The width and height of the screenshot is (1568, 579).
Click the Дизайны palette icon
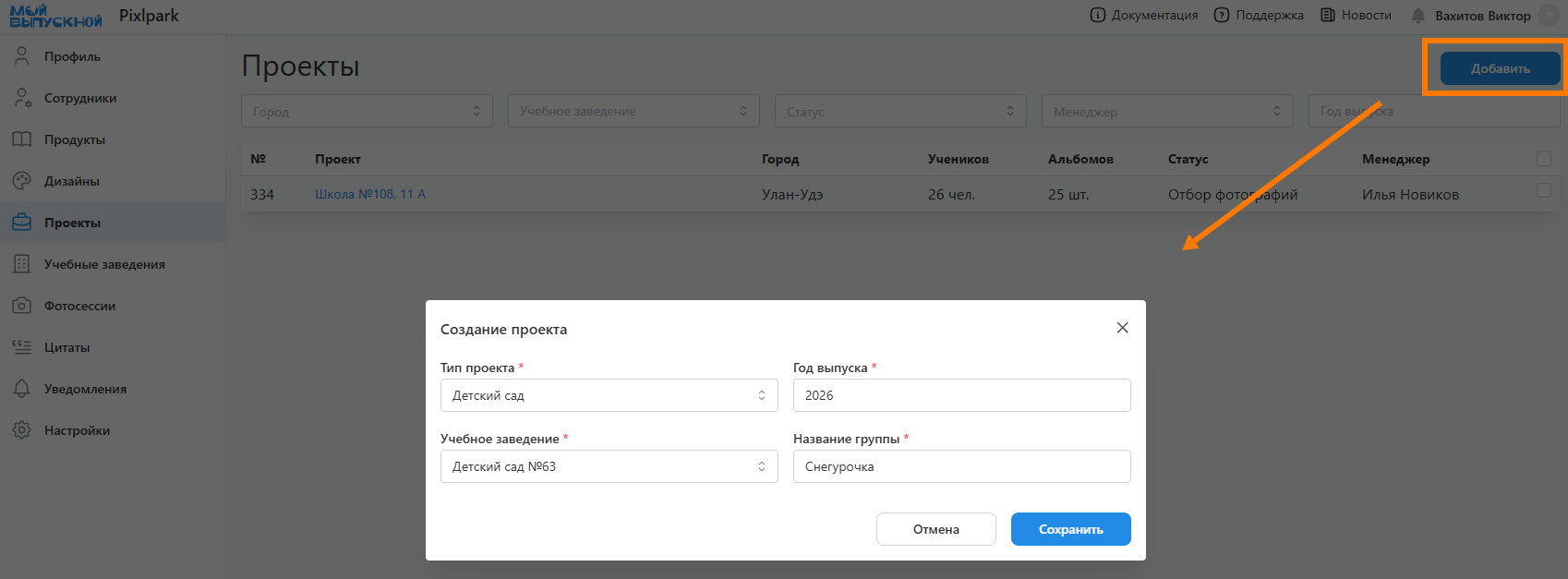(22, 181)
